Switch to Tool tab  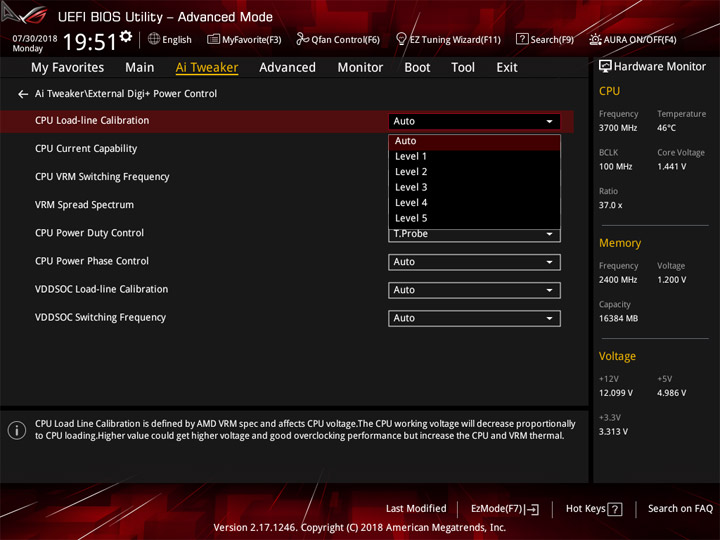[x=463, y=68]
